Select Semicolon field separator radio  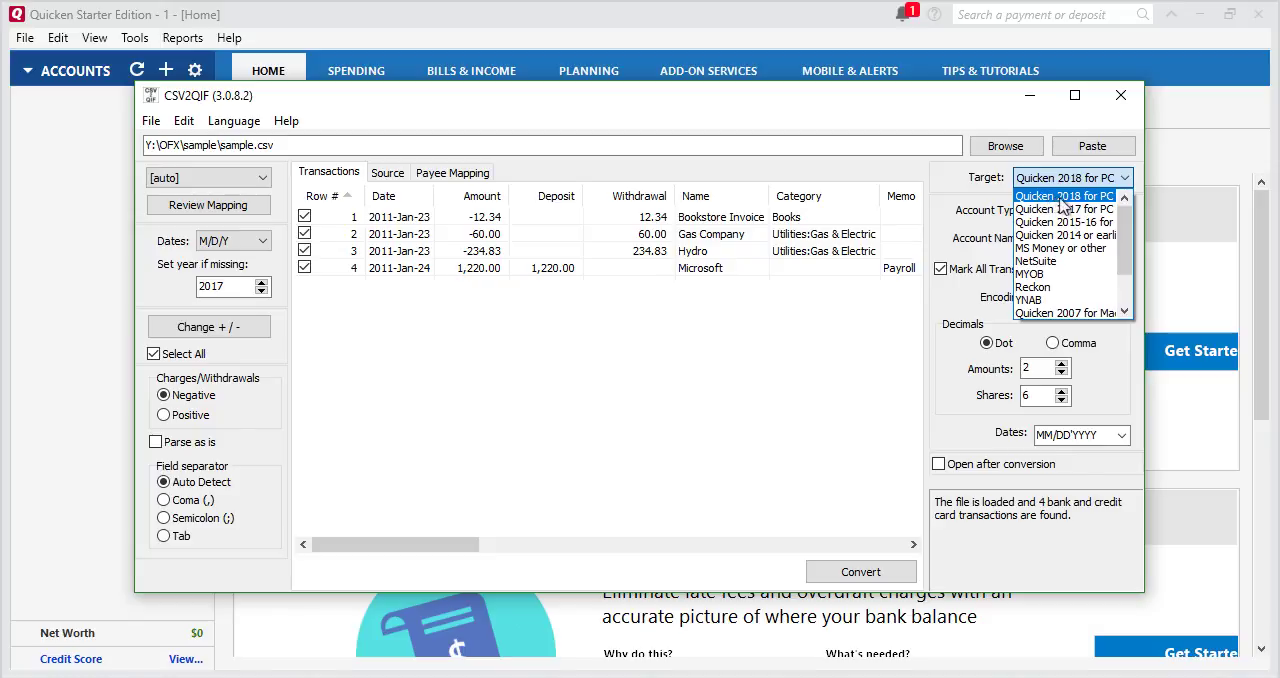pos(164,517)
